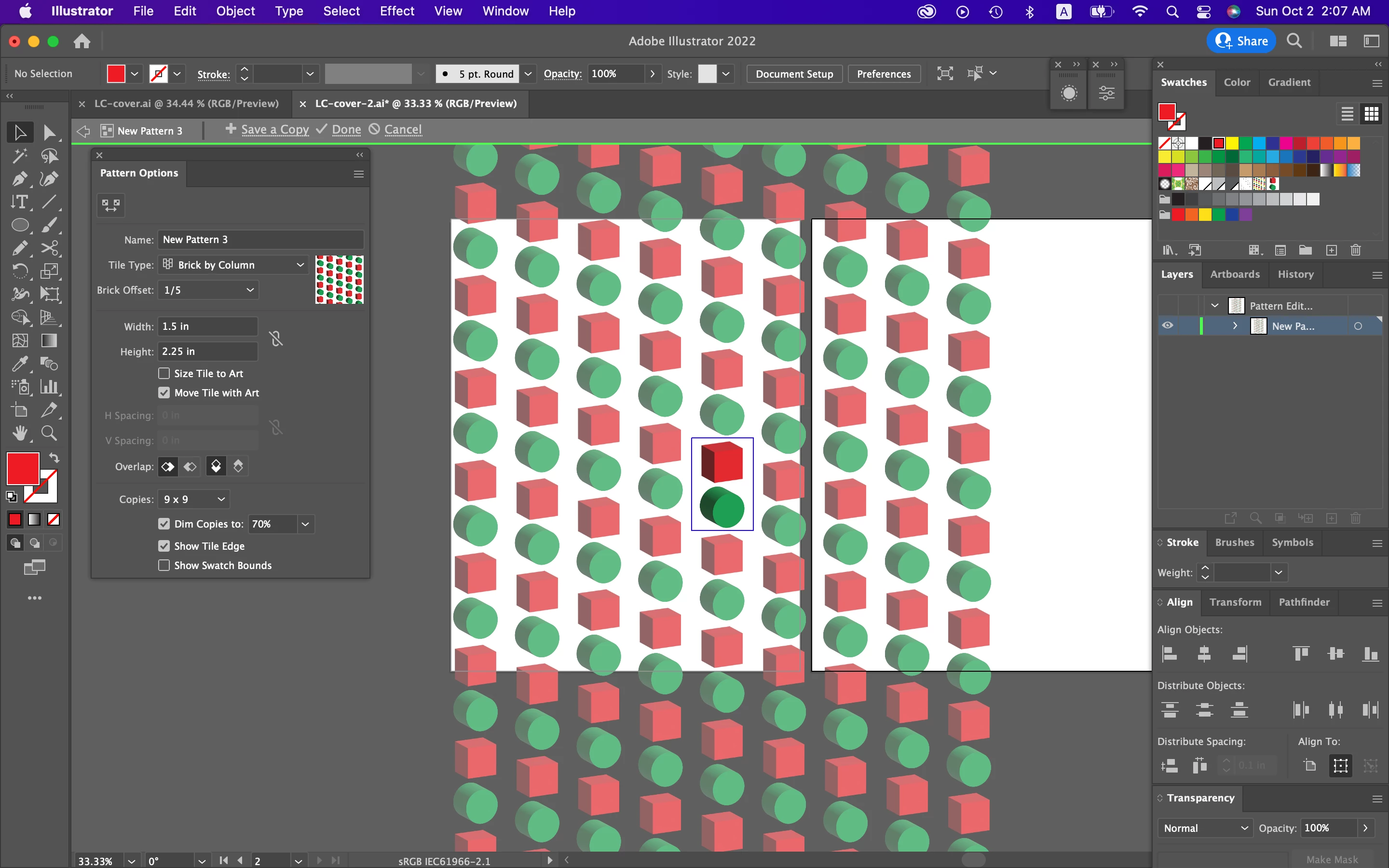Select the Ellipse tool
Image resolution: width=1389 pixels, height=868 pixels.
coord(19,225)
